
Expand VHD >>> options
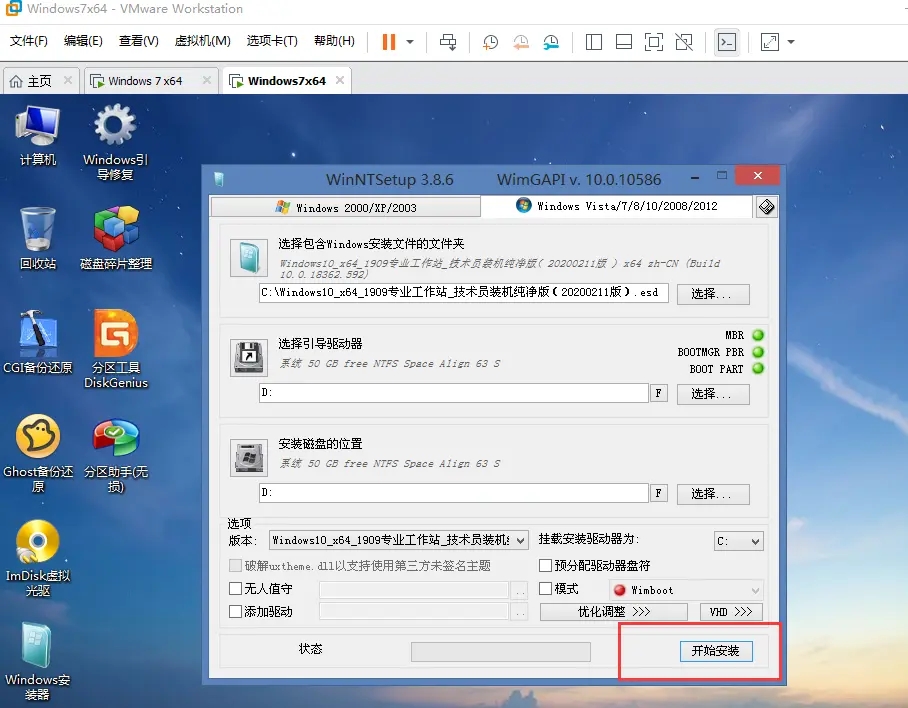coord(731,612)
